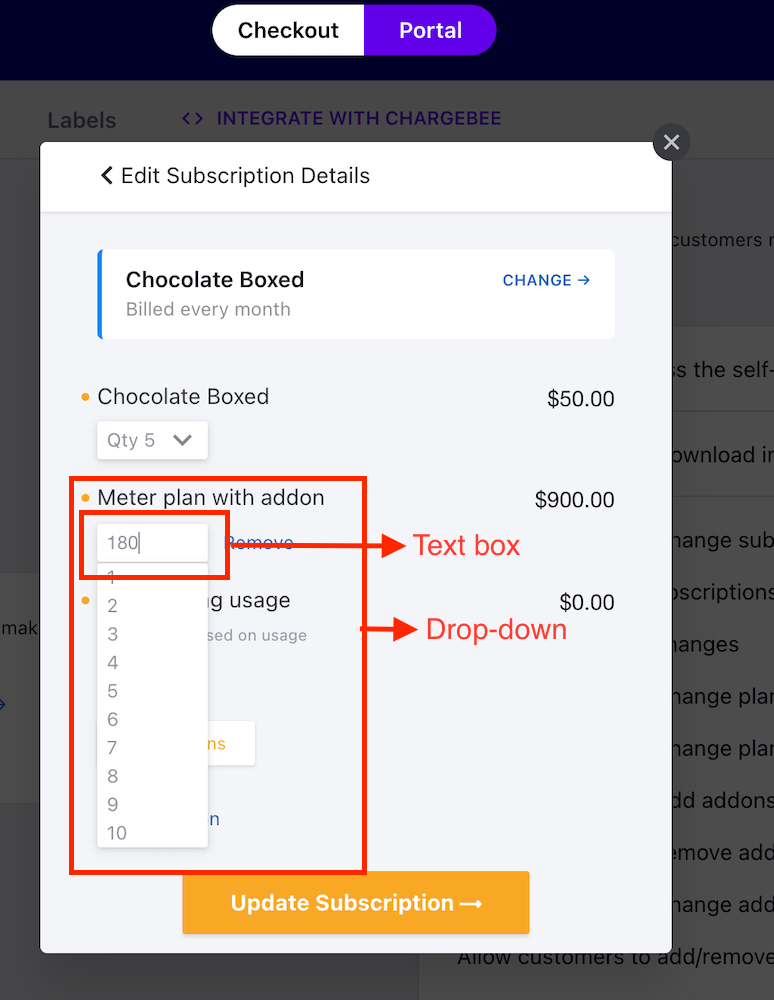
Task: Click the addon quantity text box showing 180
Action: (152, 543)
